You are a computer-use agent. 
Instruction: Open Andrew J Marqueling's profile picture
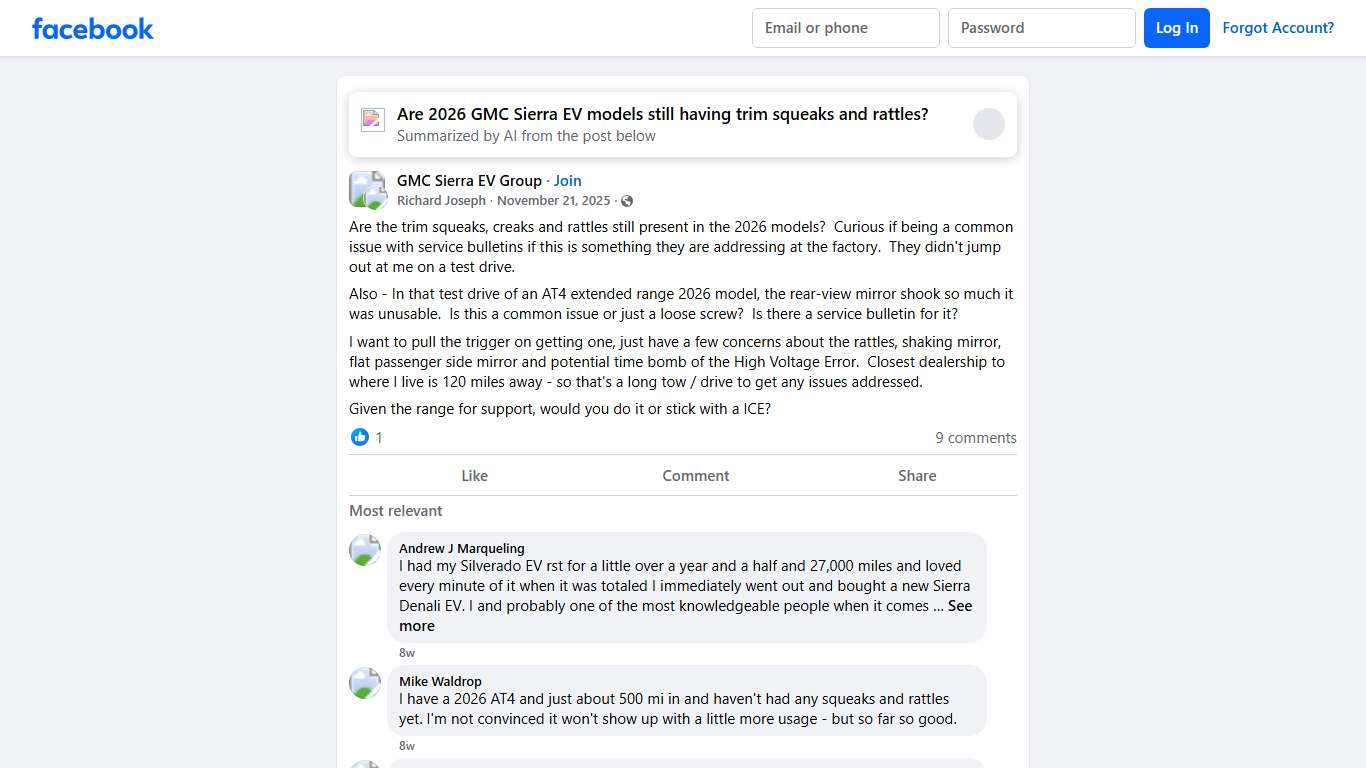[x=365, y=550]
